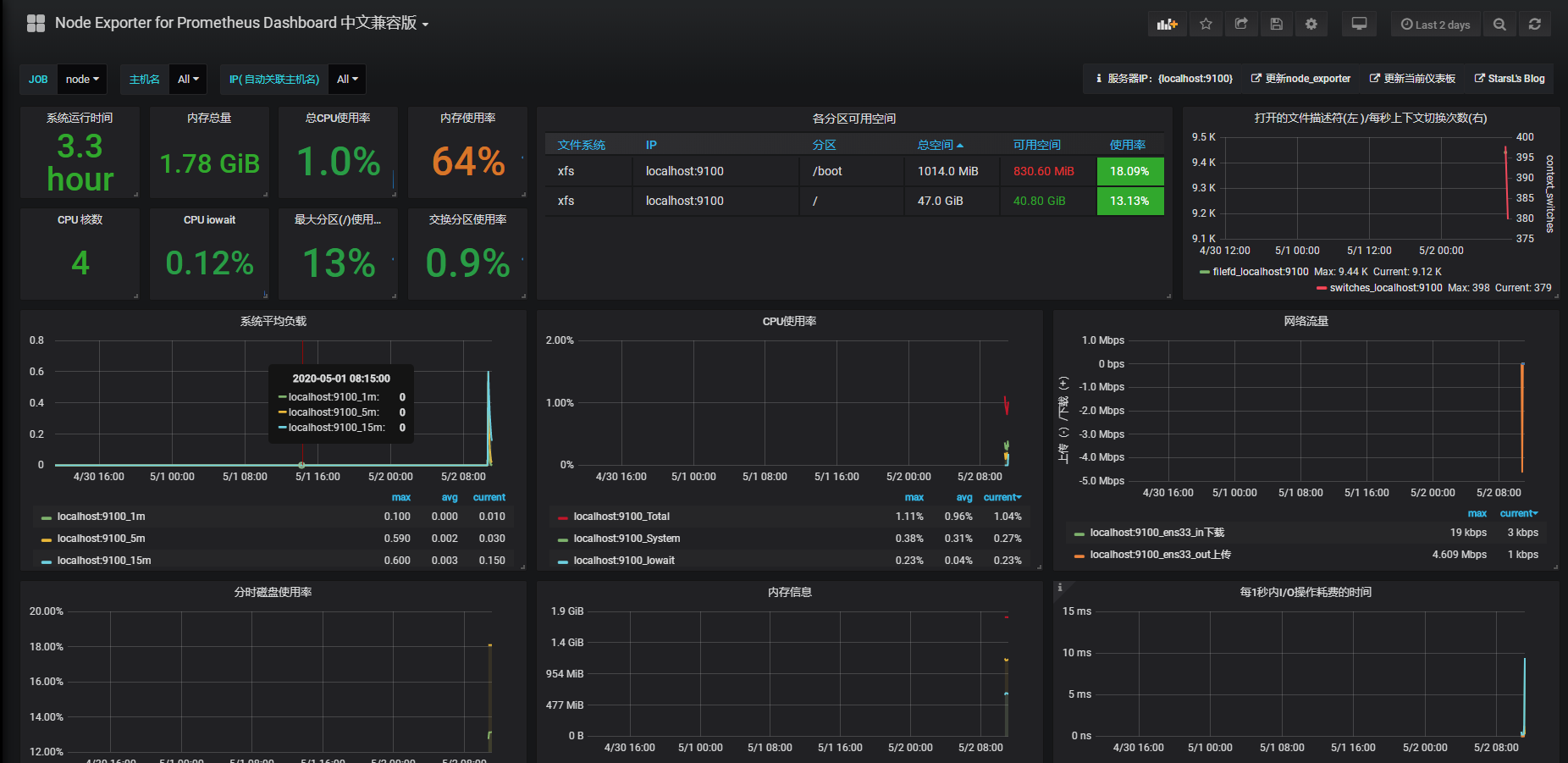The image size is (1568, 763).
Task: Add a new panel to the dashboard
Action: [1168, 25]
